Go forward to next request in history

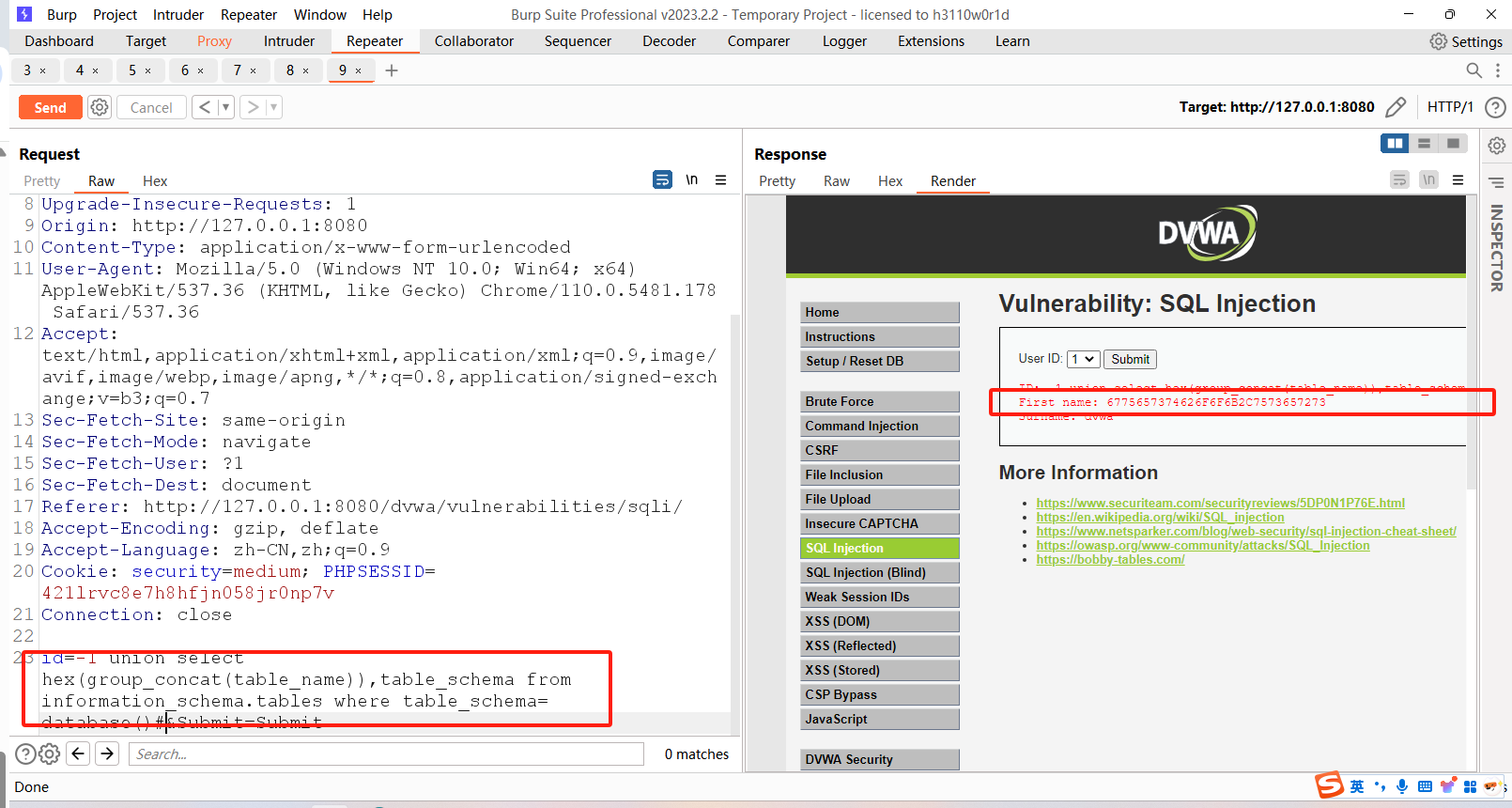(253, 107)
